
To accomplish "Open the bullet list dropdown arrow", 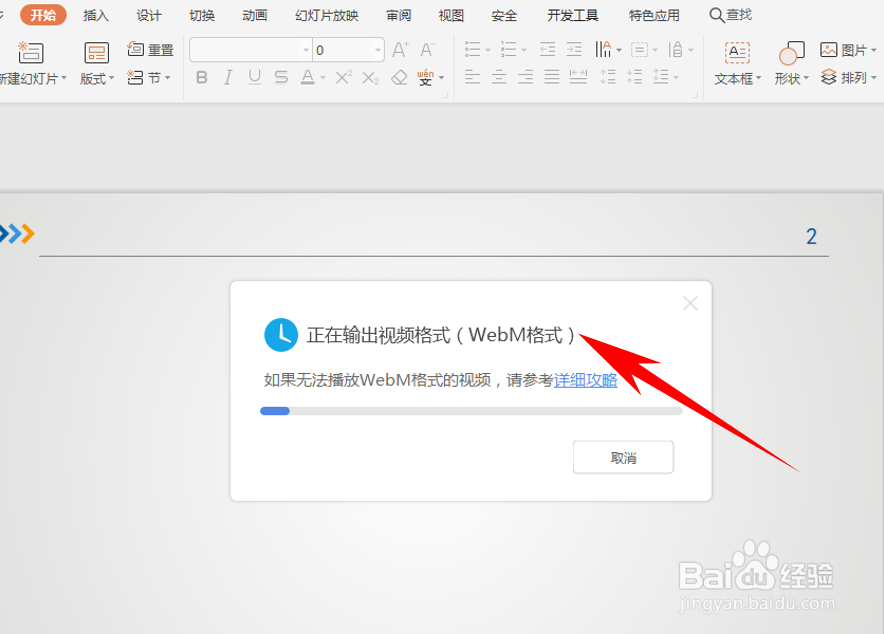I will point(488,50).
